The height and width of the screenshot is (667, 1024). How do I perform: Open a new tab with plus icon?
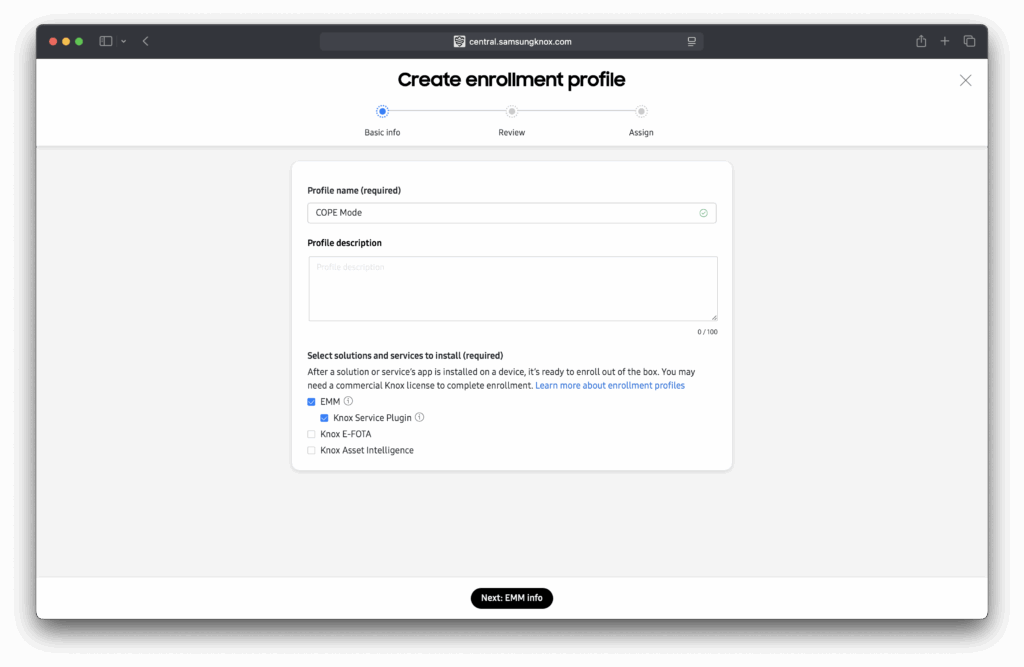[x=945, y=41]
